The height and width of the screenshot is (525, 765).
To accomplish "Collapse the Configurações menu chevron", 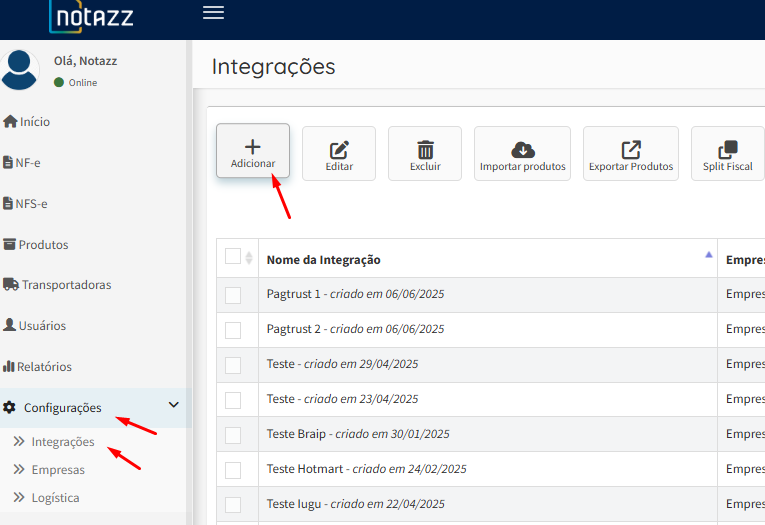I will [x=173, y=406].
